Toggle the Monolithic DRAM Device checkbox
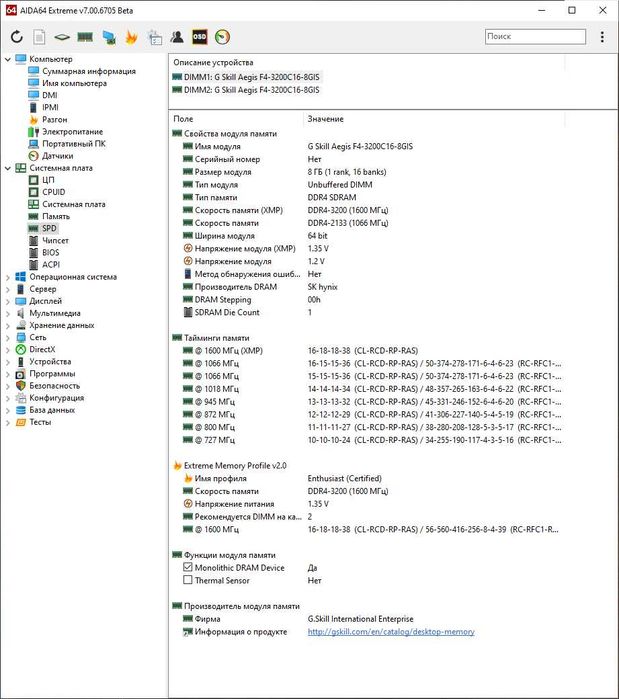The height and width of the screenshot is (699, 619). [188, 567]
